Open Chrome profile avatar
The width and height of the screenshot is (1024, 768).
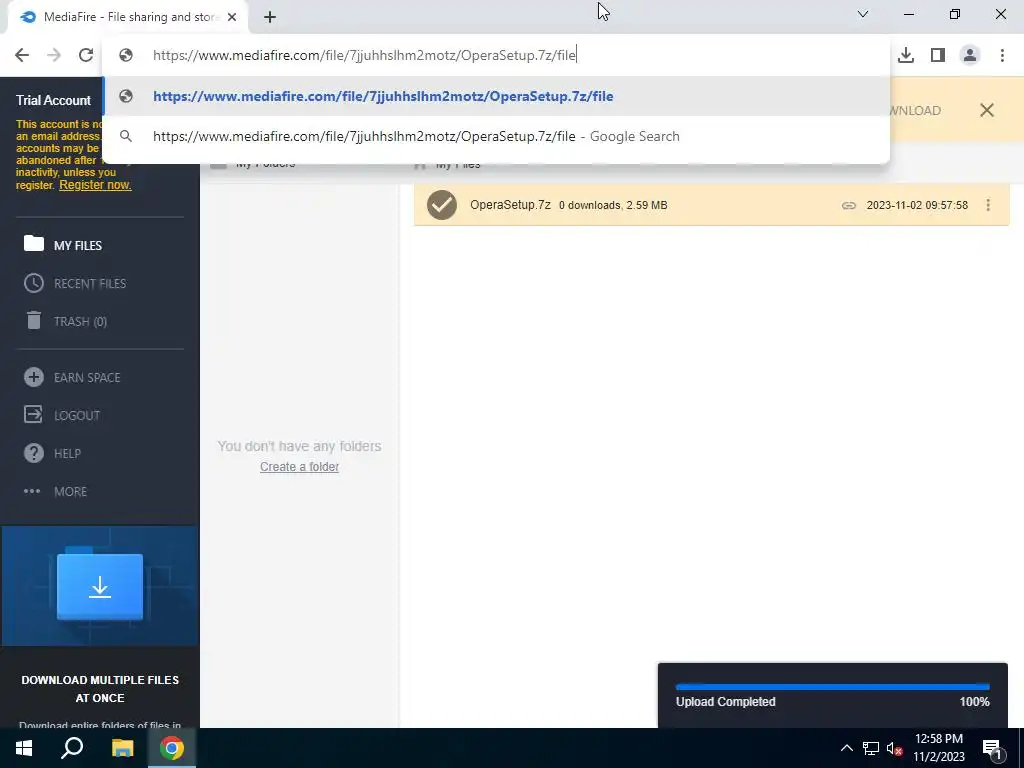[x=970, y=55]
